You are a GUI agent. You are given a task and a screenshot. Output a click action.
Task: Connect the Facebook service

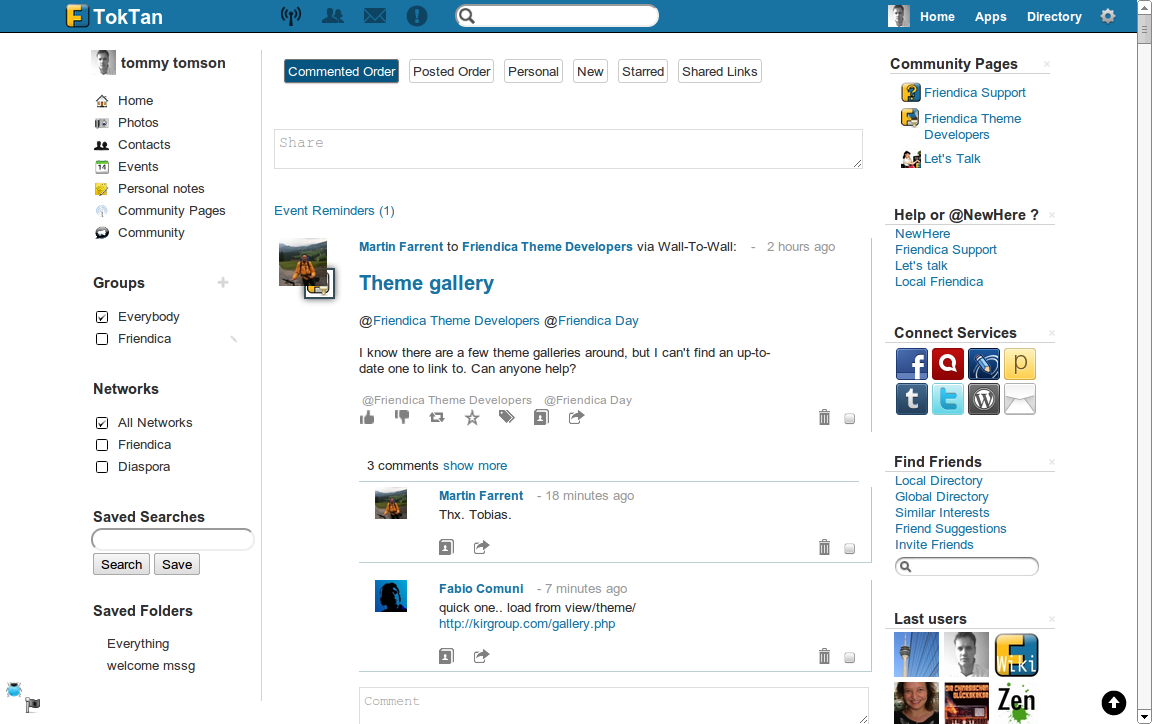click(x=912, y=364)
